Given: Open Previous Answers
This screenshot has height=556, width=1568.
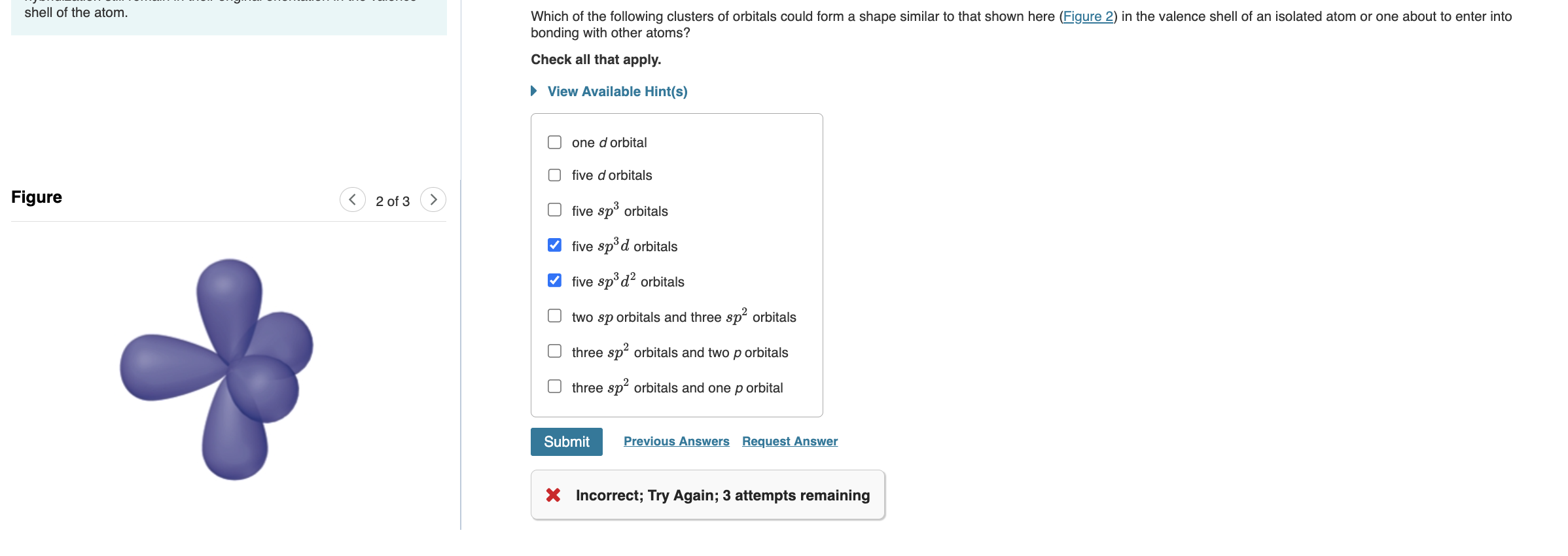Looking at the screenshot, I should point(676,441).
